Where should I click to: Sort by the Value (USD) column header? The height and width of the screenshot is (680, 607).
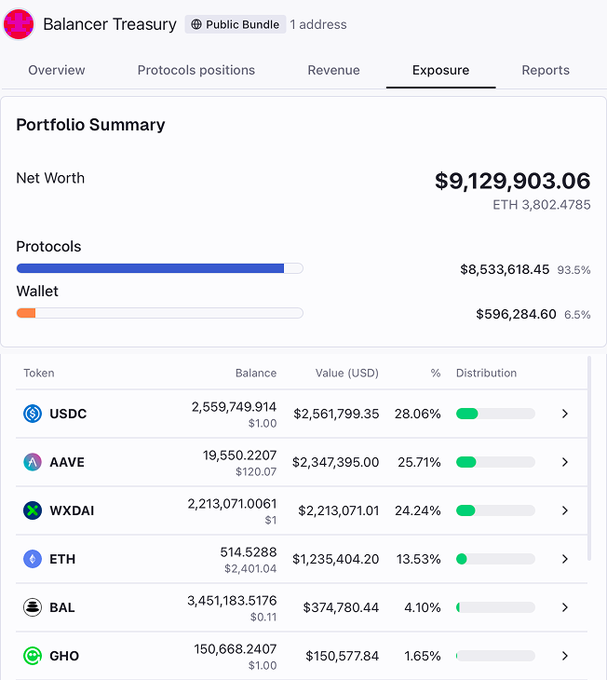[x=347, y=373]
